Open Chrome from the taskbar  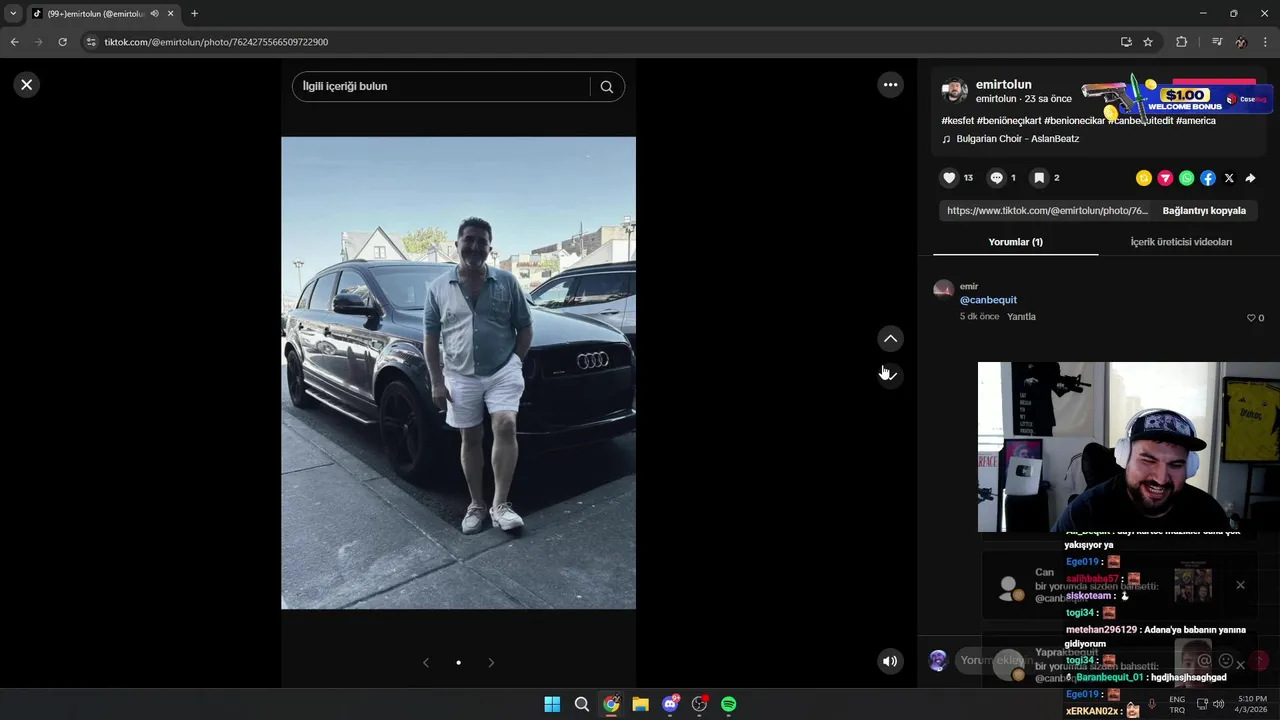pos(611,704)
